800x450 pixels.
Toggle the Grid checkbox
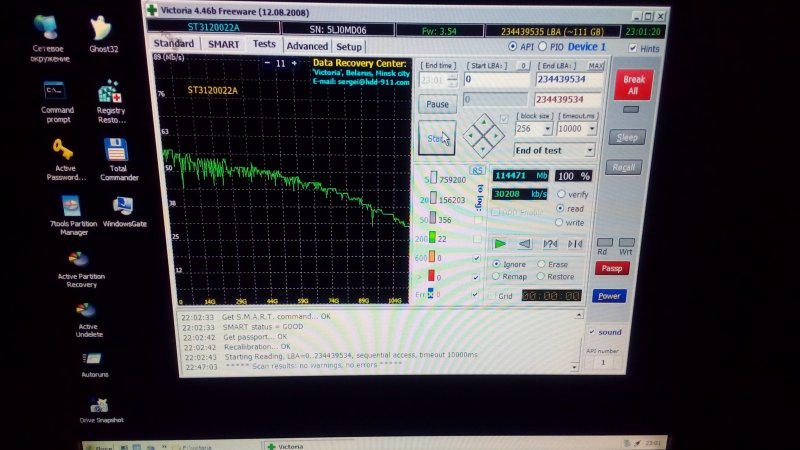click(492, 296)
